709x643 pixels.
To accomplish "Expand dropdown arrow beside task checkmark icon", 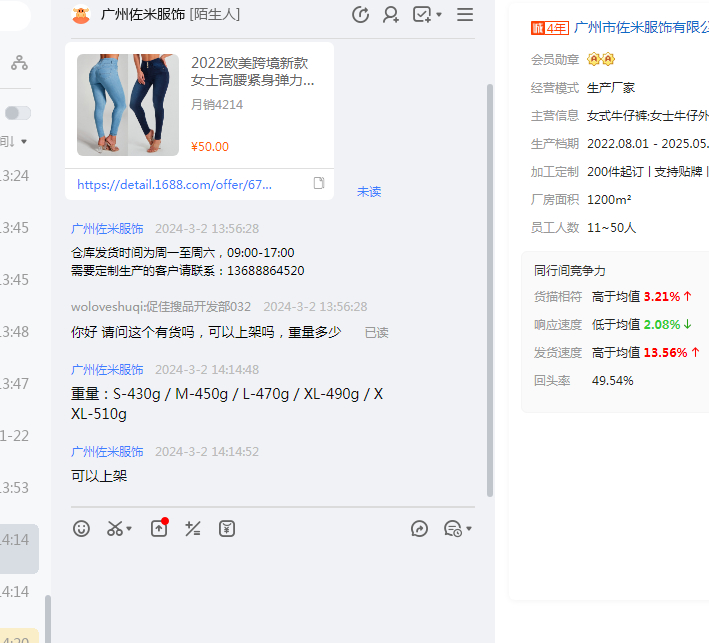I will pyautogui.click(x=439, y=15).
